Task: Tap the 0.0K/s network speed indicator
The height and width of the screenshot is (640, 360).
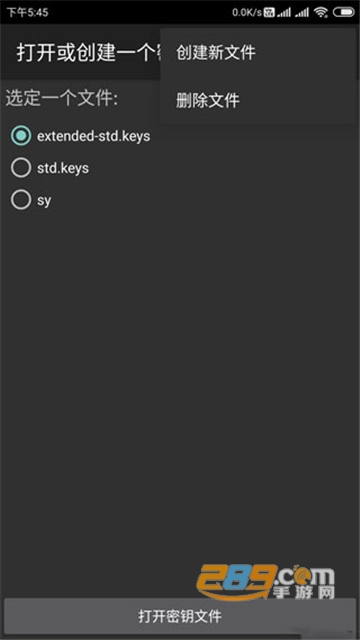Action: 247,13
